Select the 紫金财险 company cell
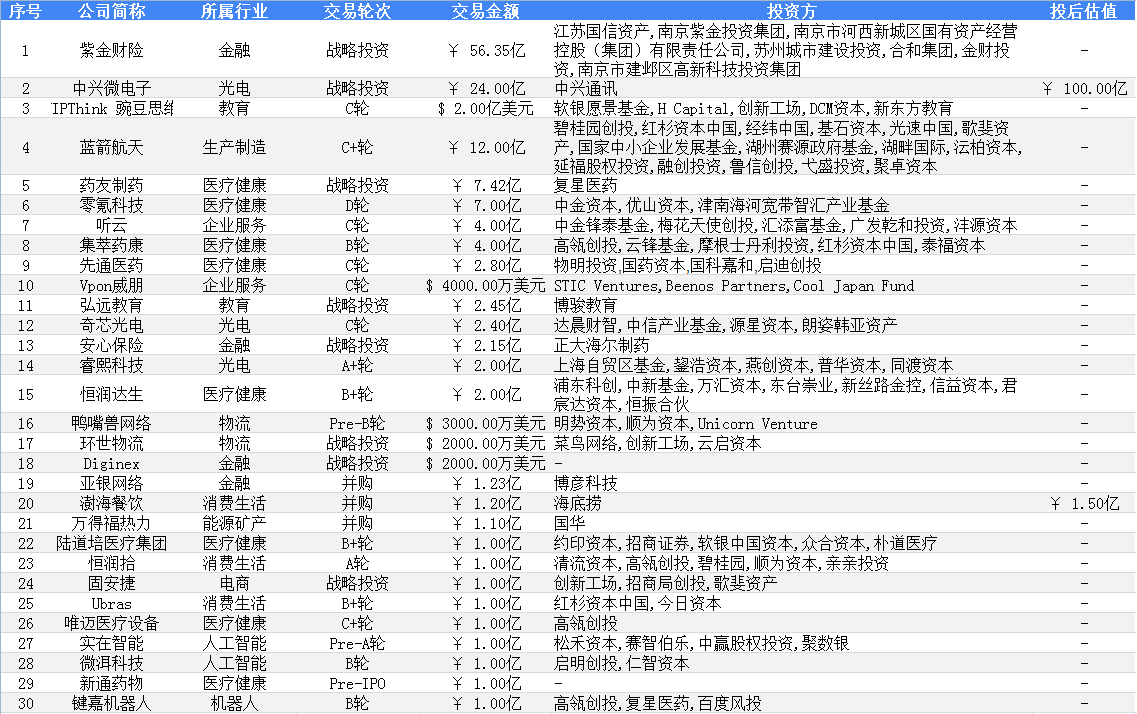This screenshot has height=714, width=1137. (112, 50)
